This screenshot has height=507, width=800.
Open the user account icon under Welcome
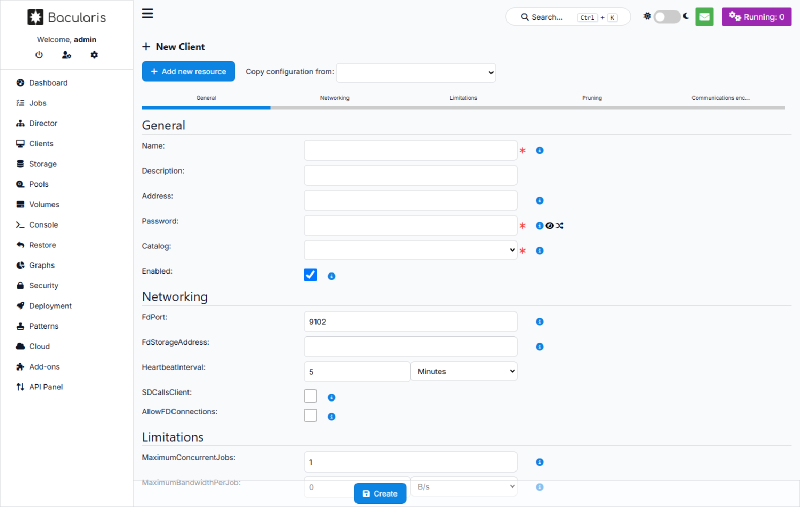pyautogui.click(x=66, y=55)
